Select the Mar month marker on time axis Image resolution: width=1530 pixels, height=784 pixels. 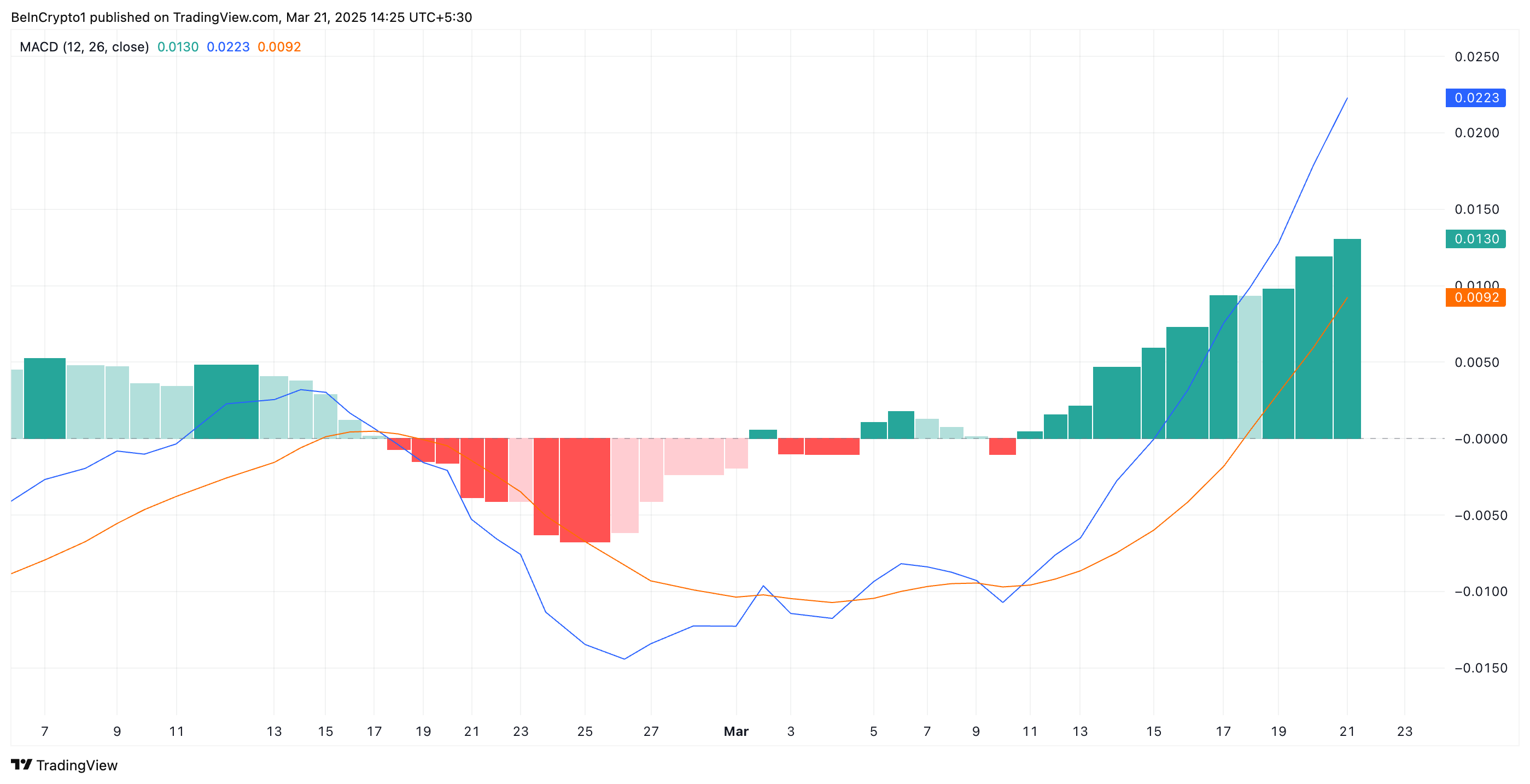point(736,731)
